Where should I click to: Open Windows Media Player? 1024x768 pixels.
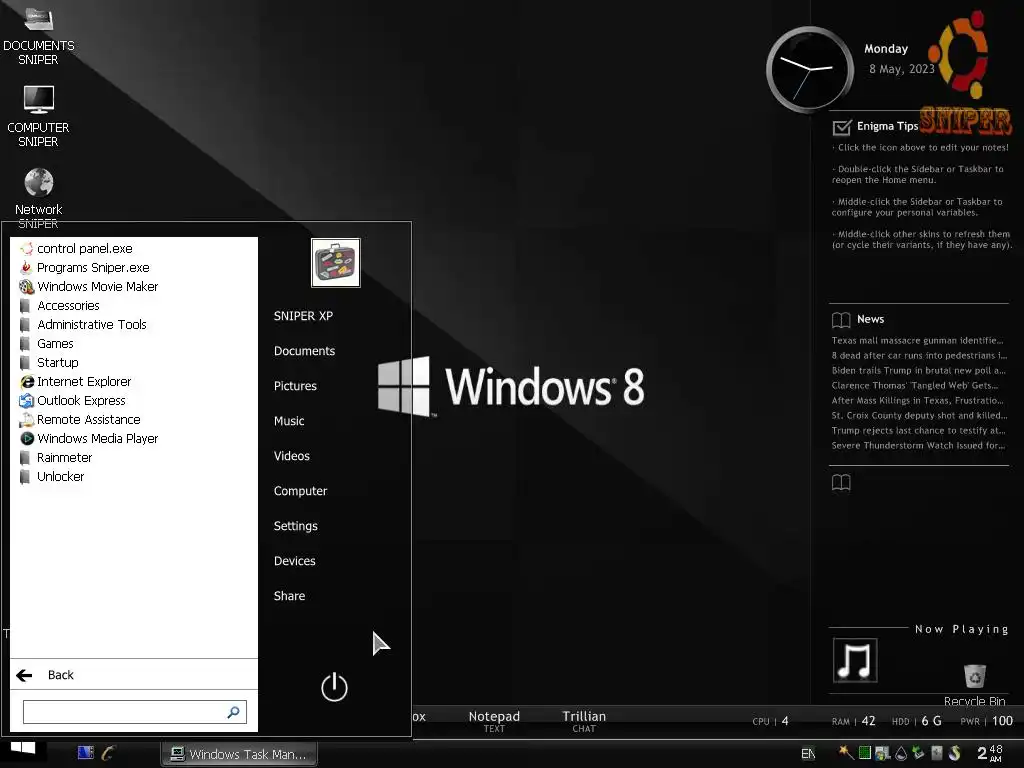(88, 438)
